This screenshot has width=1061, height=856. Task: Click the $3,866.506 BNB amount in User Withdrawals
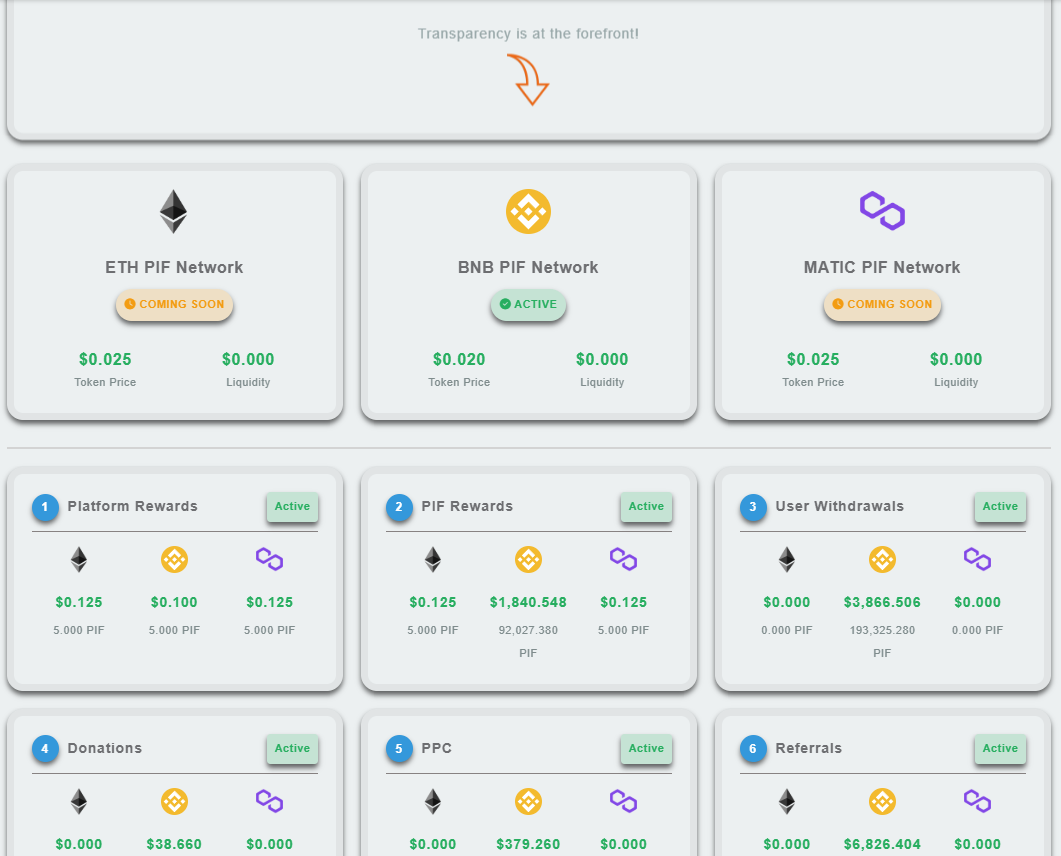[x=882, y=602]
